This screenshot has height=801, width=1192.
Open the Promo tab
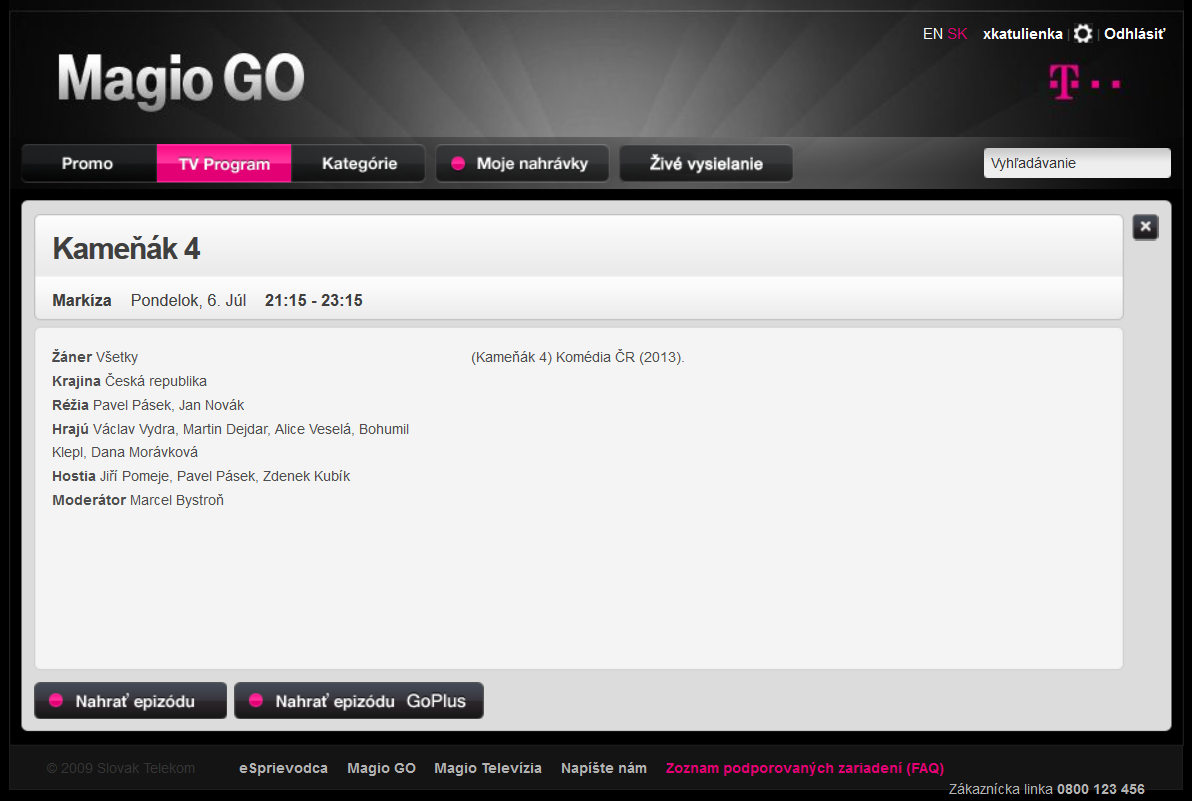pyautogui.click(x=88, y=163)
